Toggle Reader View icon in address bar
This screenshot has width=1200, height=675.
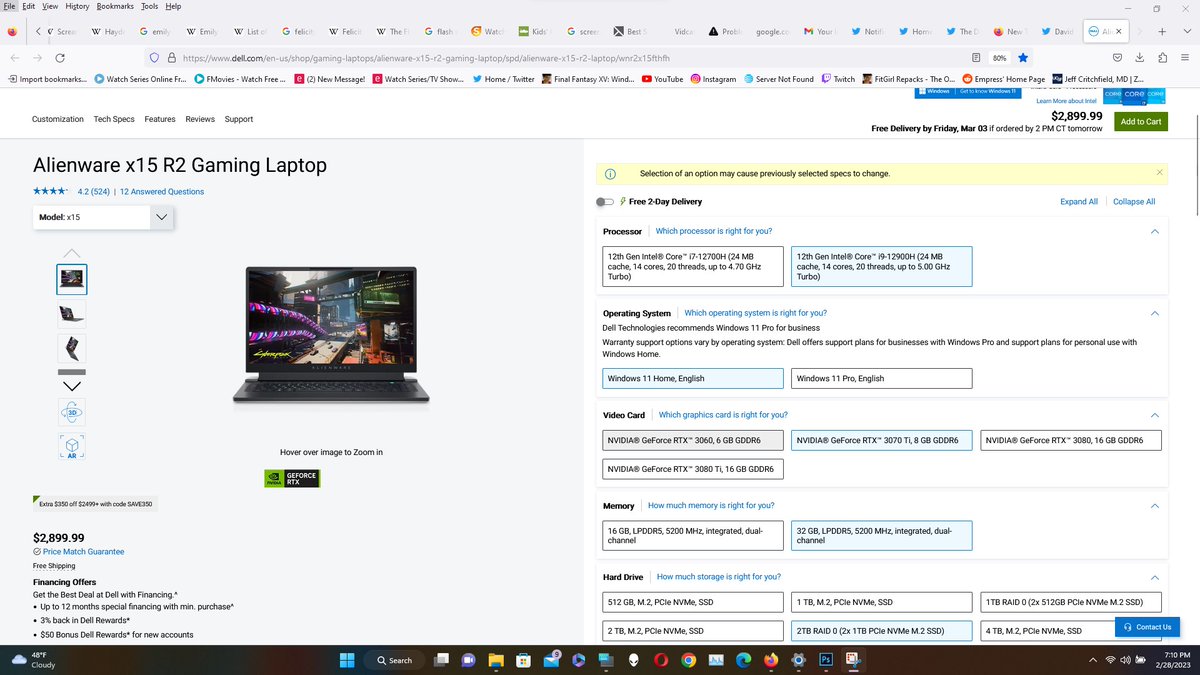tap(976, 58)
